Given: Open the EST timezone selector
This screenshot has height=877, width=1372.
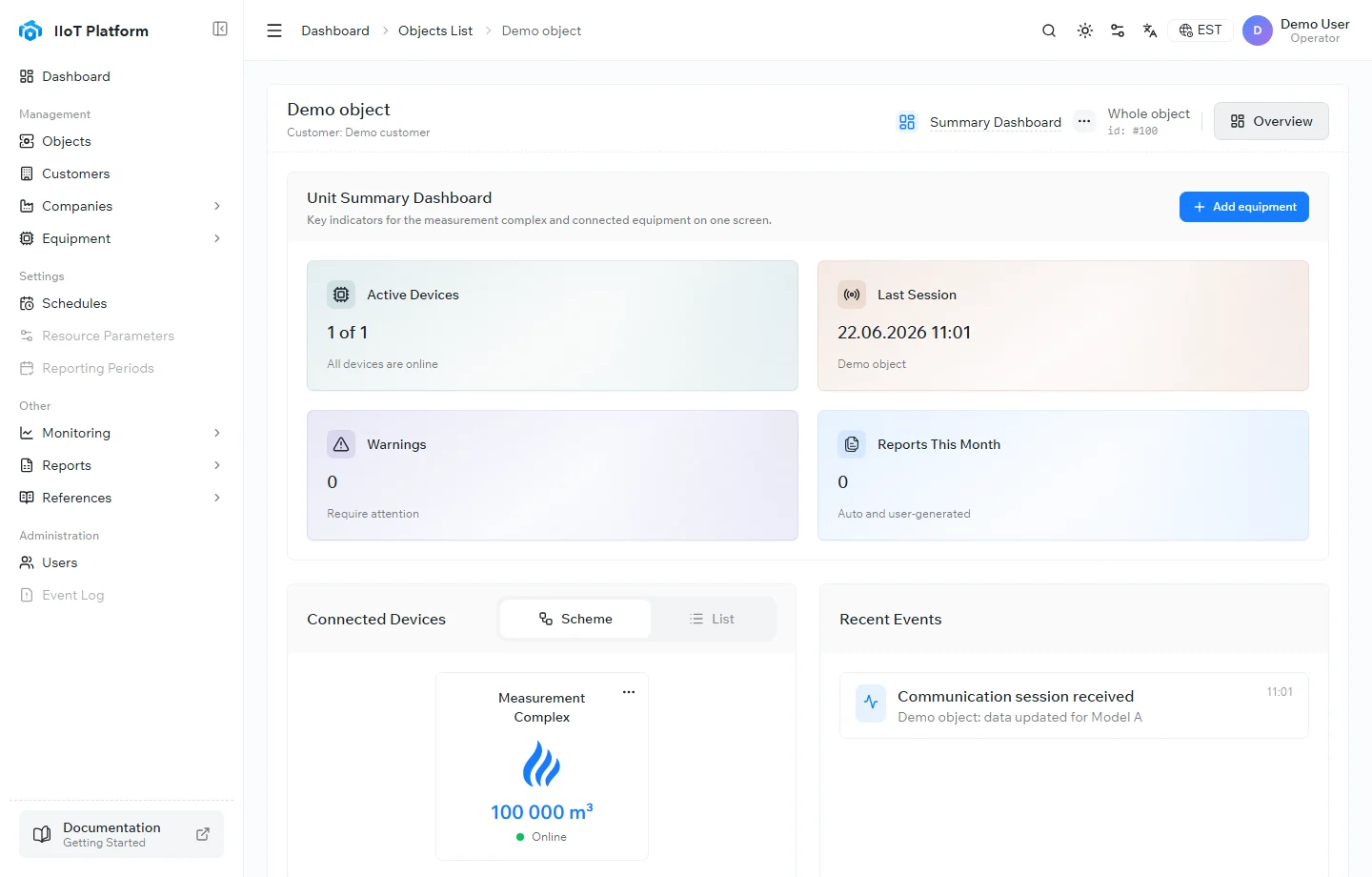Looking at the screenshot, I should 1200,31.
